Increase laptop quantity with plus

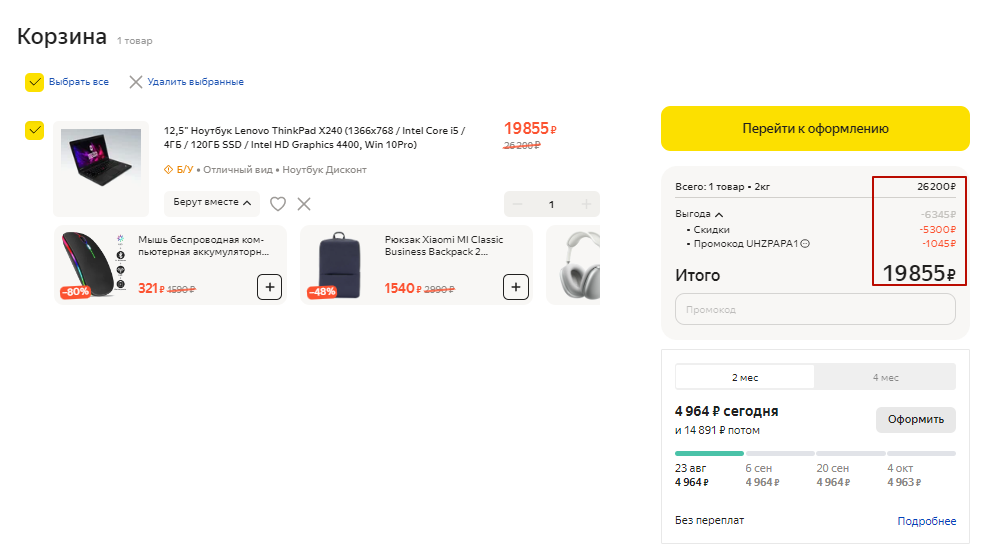[x=586, y=205]
